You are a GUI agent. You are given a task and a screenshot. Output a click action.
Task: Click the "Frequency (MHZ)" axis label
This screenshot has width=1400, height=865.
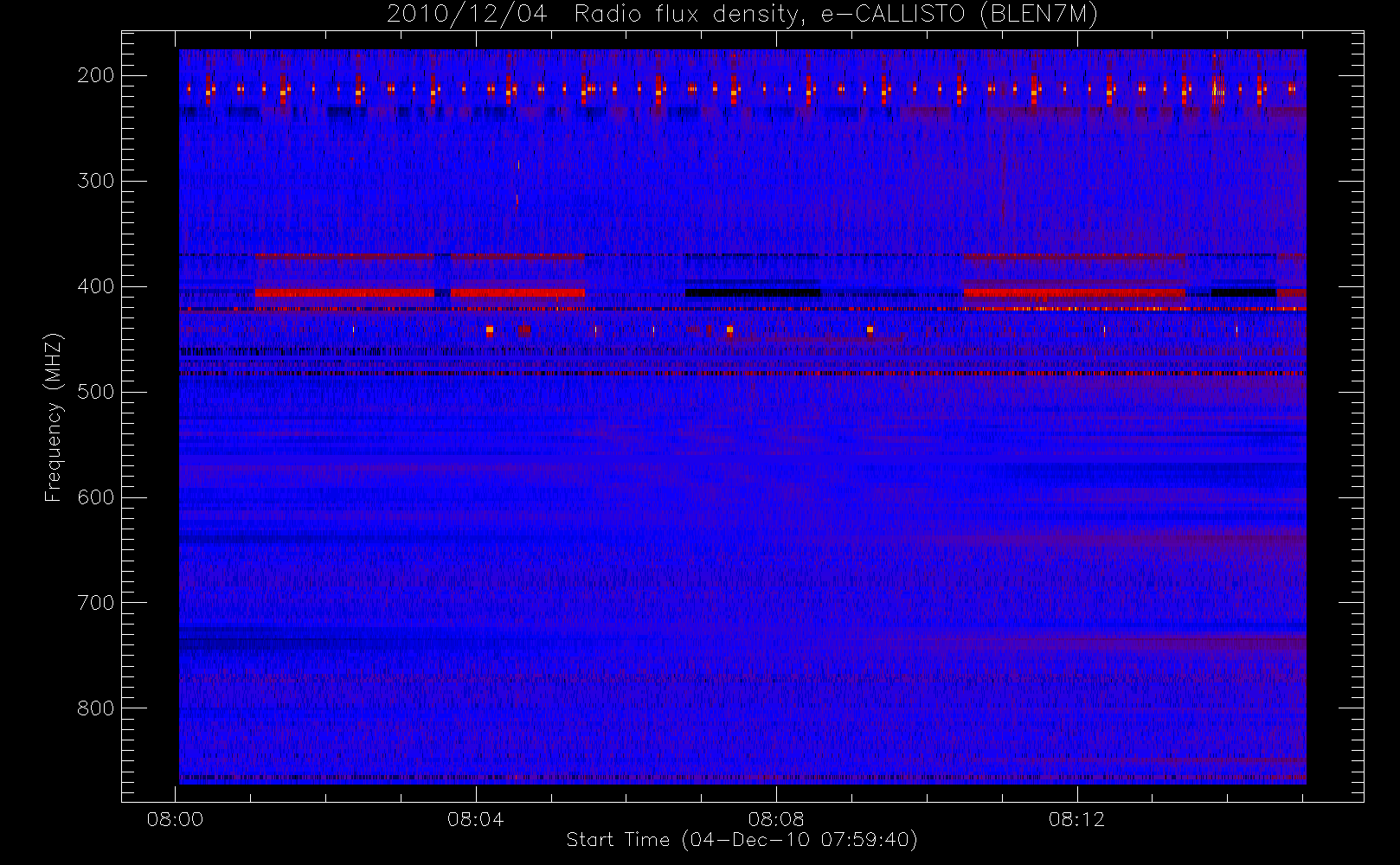coord(54,417)
